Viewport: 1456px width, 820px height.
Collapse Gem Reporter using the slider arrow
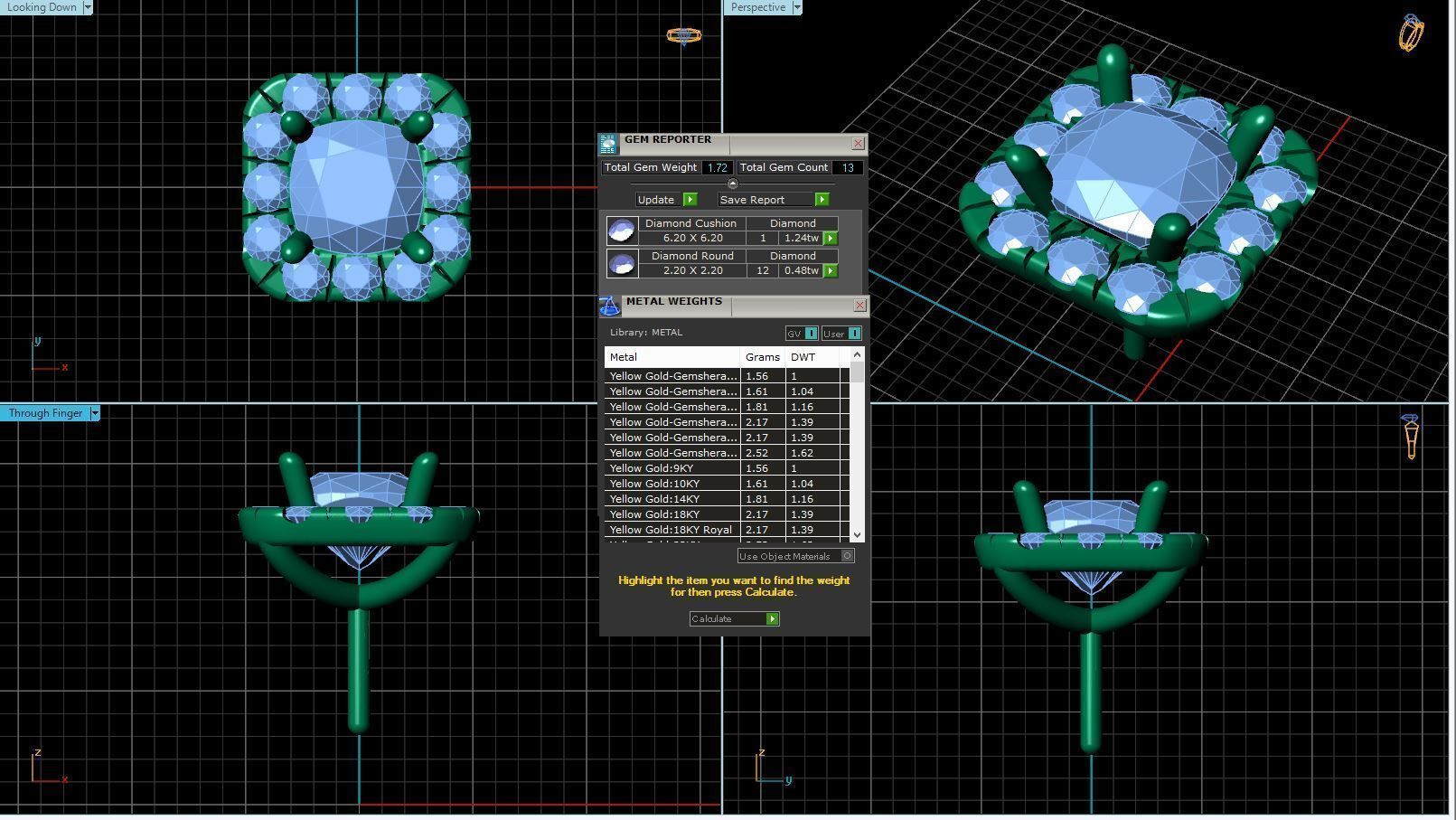click(732, 184)
